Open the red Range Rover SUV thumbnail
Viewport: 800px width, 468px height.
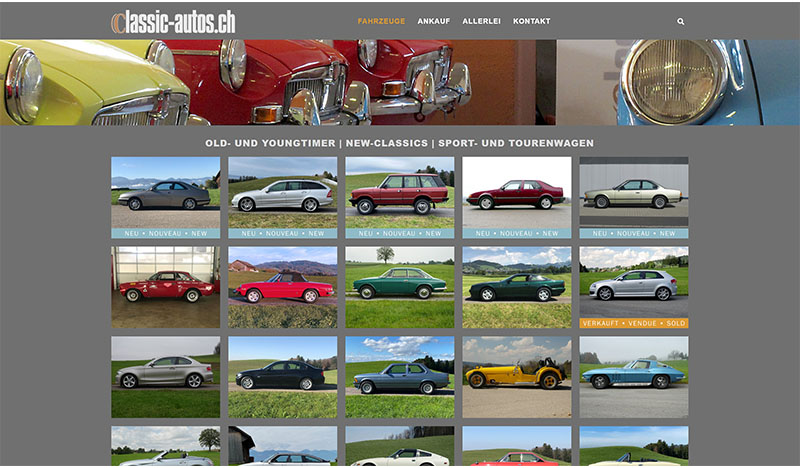[x=399, y=198]
